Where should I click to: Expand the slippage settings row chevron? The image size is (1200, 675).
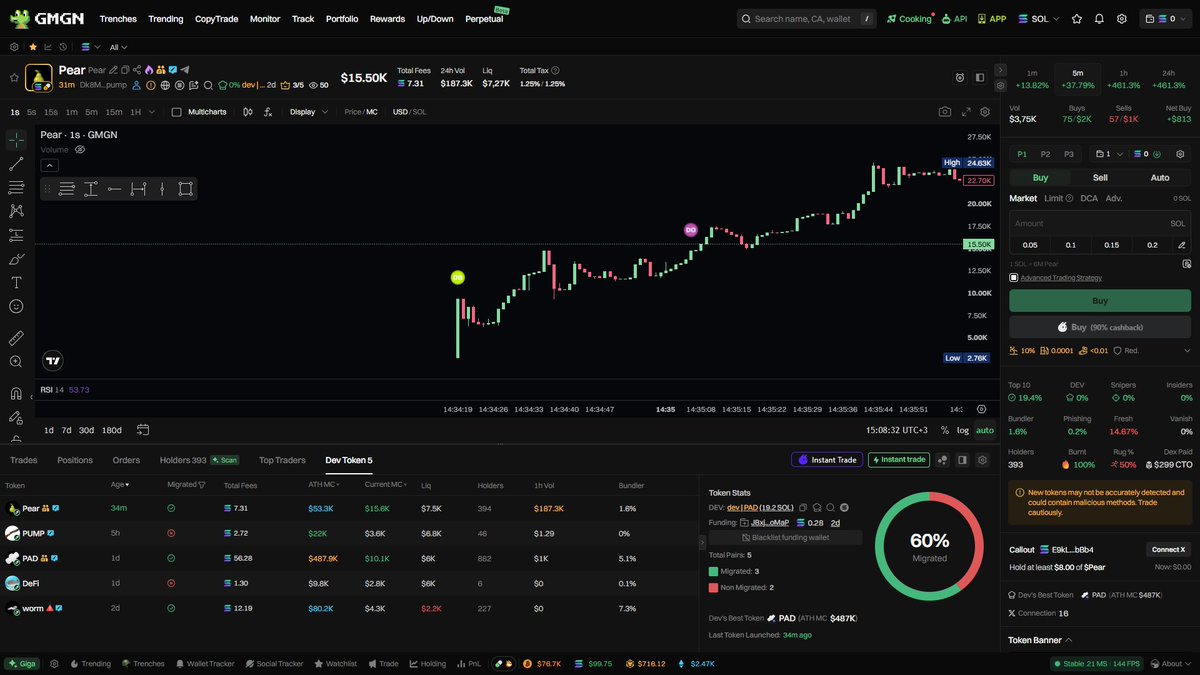pyautogui.click(x=1186, y=351)
